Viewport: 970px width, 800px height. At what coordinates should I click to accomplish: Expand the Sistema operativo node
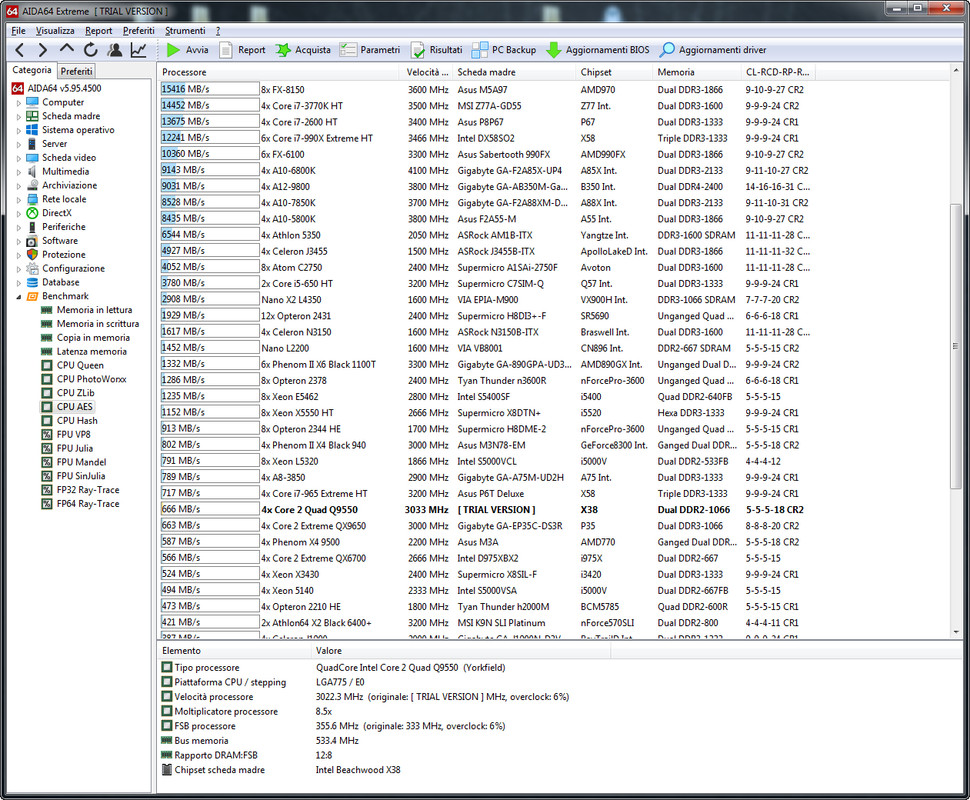[19, 131]
